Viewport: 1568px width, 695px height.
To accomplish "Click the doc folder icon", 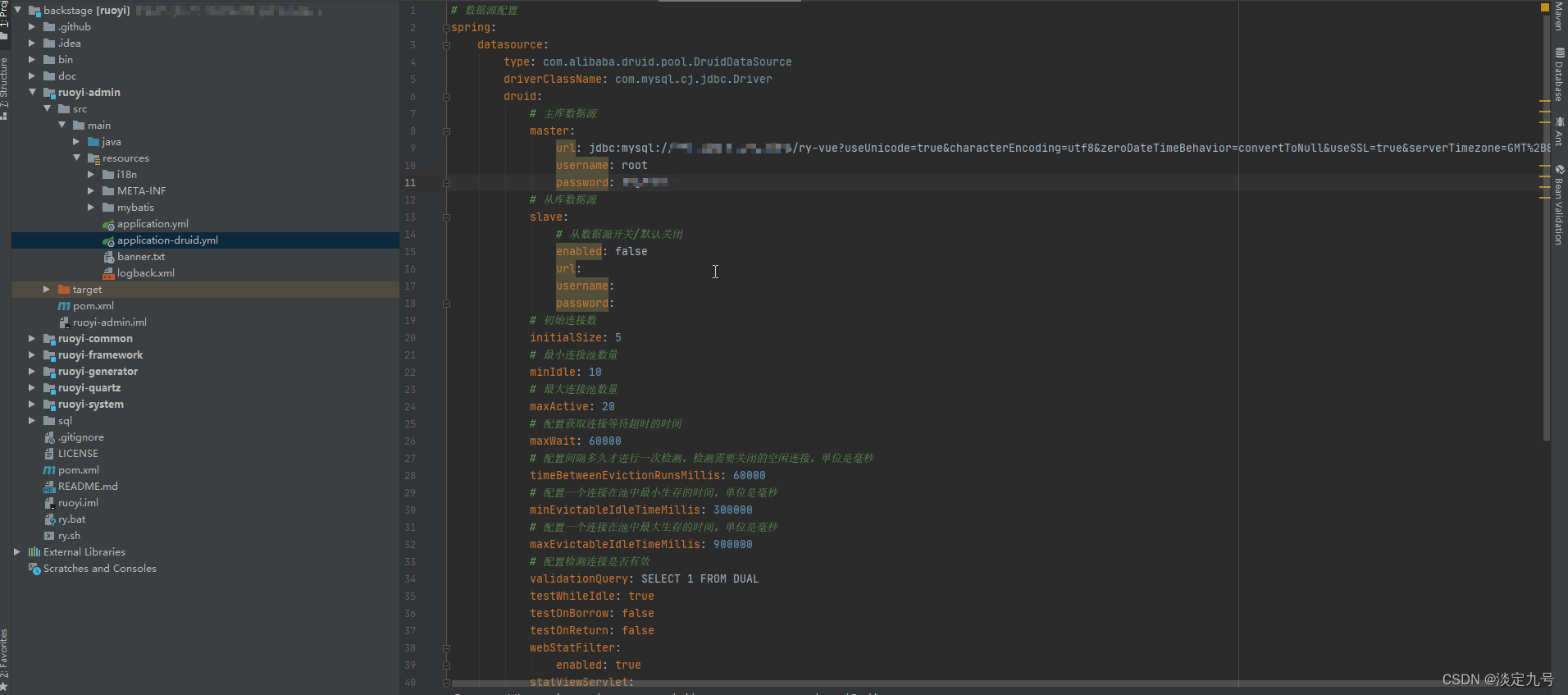I will tap(49, 75).
